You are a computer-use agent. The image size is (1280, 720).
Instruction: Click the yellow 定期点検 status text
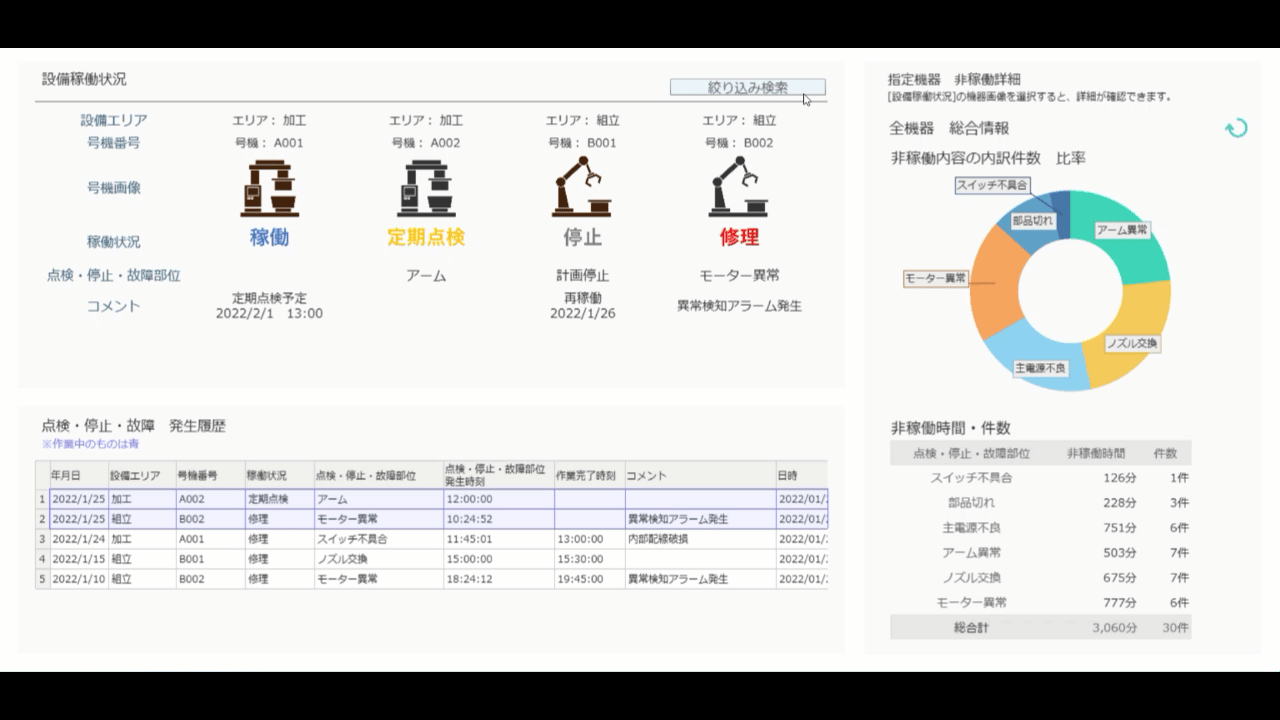tap(426, 238)
